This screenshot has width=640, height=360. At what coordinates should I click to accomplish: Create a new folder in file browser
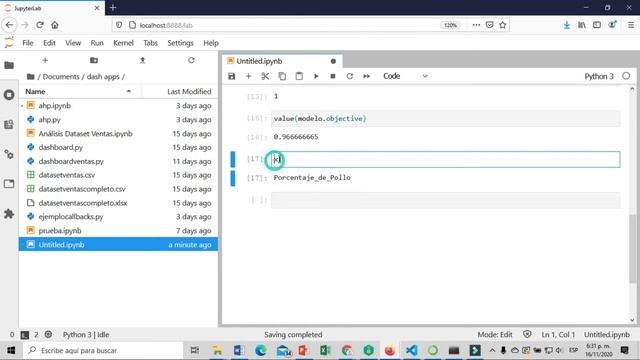click(94, 60)
